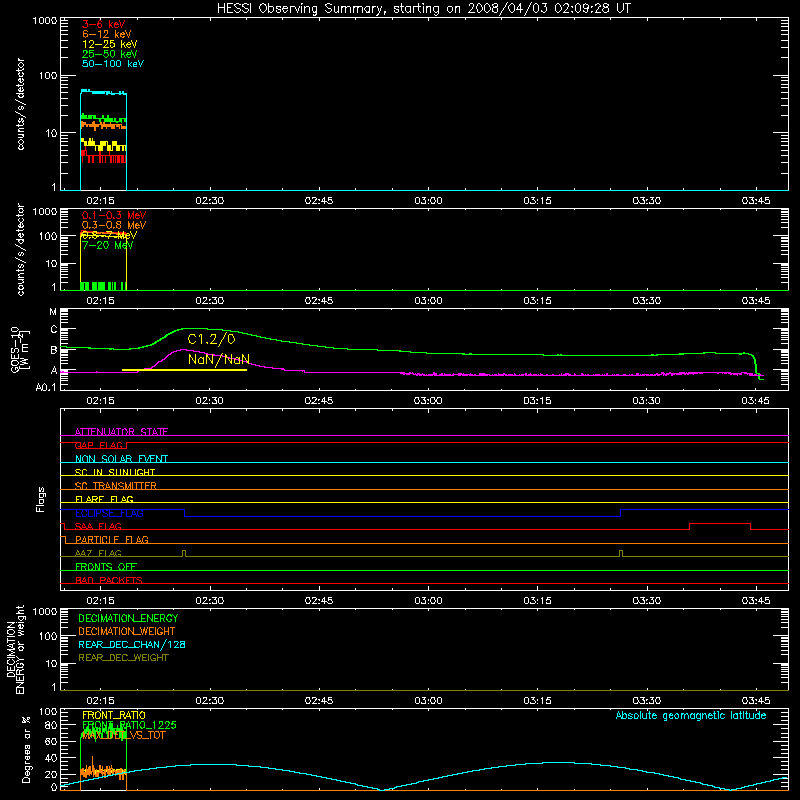Click the C1.2/0 flare class annotation
The height and width of the screenshot is (800, 800).
[211, 339]
